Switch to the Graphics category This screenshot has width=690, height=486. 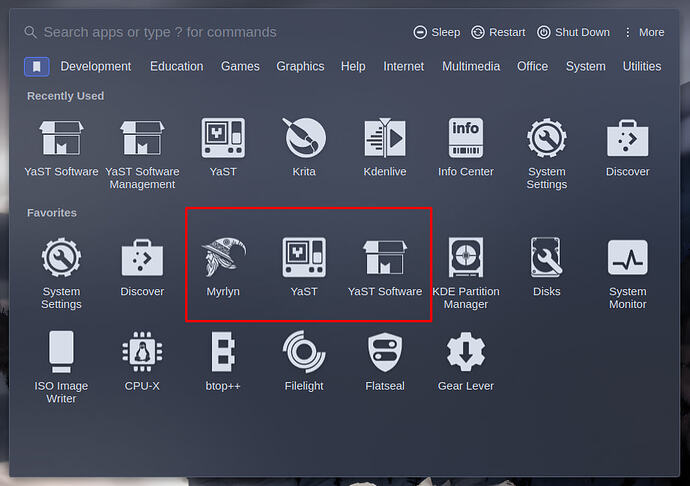coord(300,66)
